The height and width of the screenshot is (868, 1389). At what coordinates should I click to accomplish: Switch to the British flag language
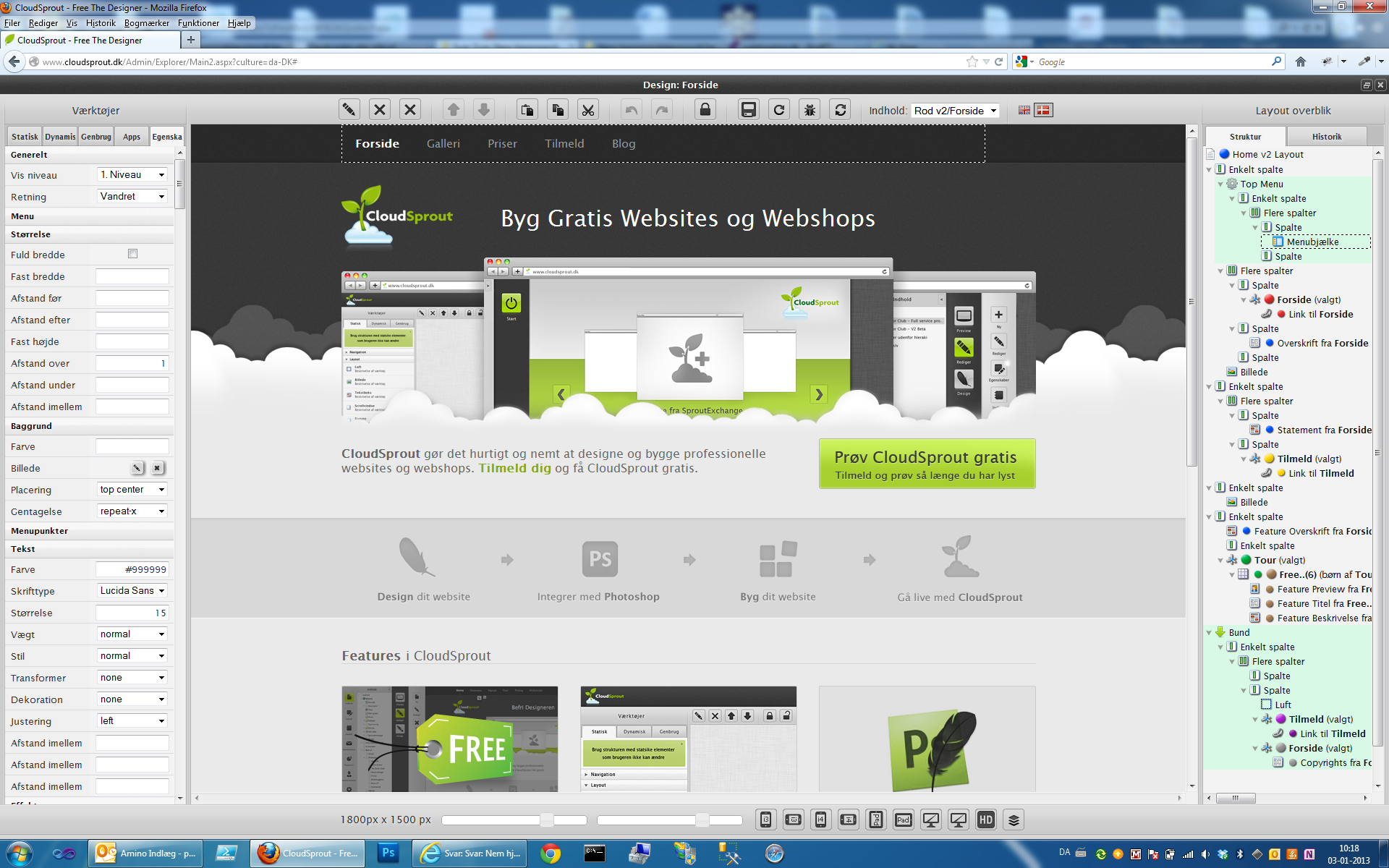[1024, 110]
